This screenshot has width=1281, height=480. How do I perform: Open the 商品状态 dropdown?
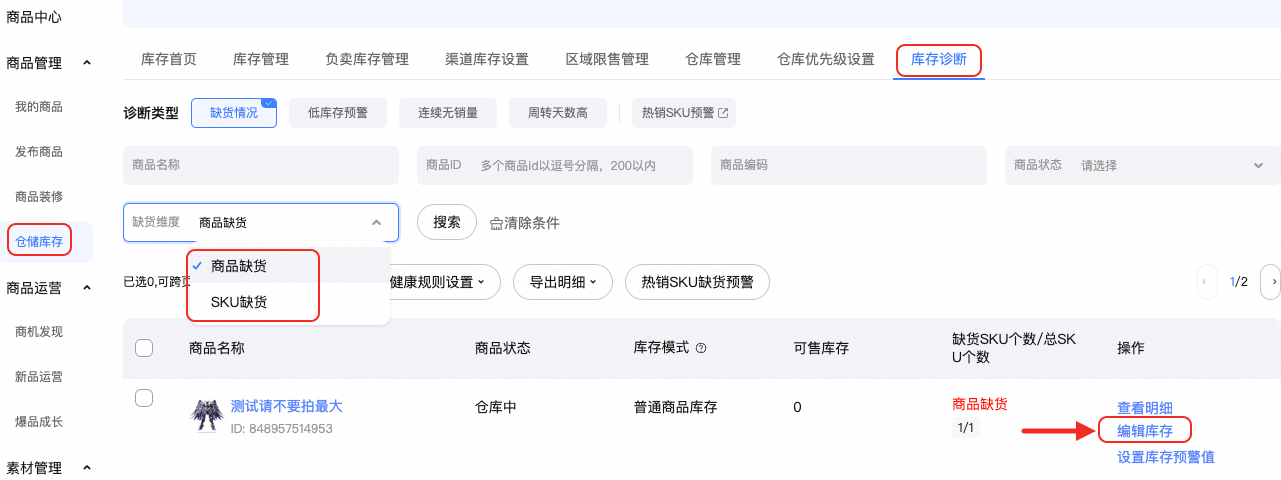point(1142,165)
